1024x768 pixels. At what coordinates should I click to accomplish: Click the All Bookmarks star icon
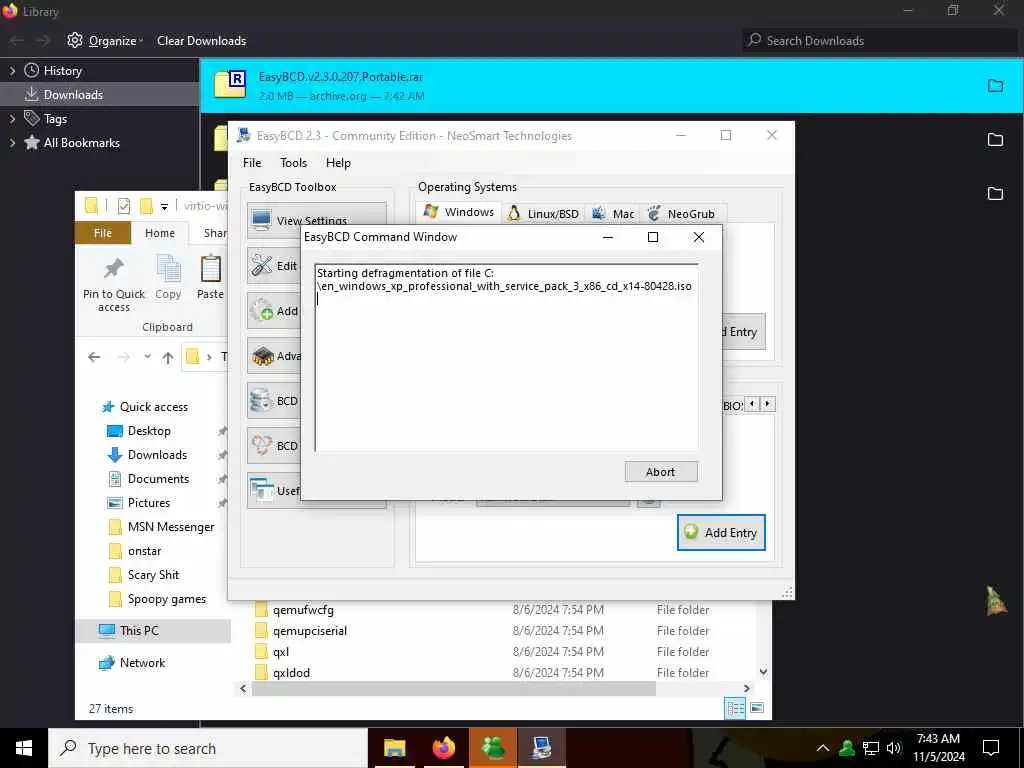(31, 142)
